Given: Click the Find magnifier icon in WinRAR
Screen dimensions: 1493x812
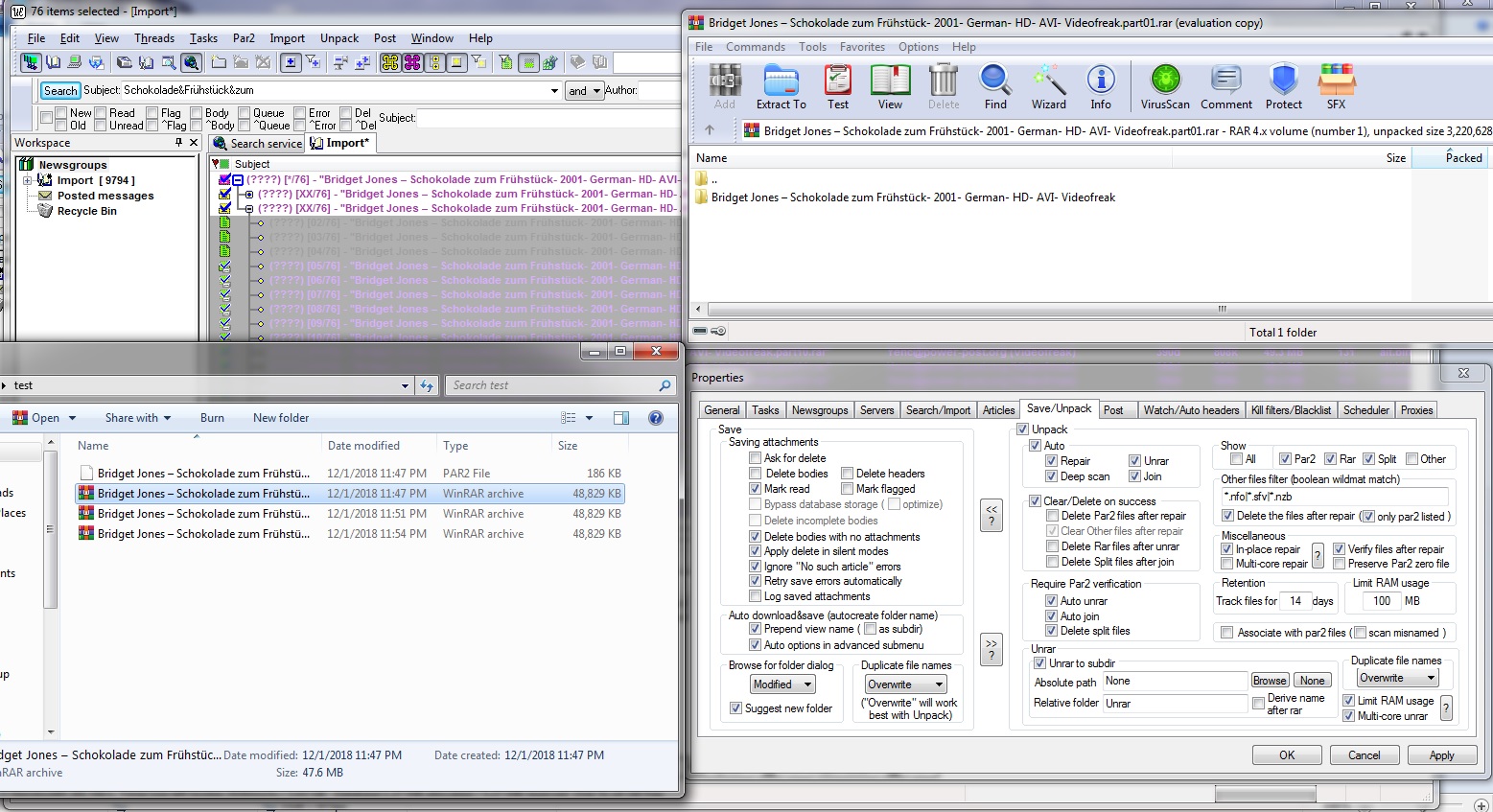Looking at the screenshot, I should point(995,86).
